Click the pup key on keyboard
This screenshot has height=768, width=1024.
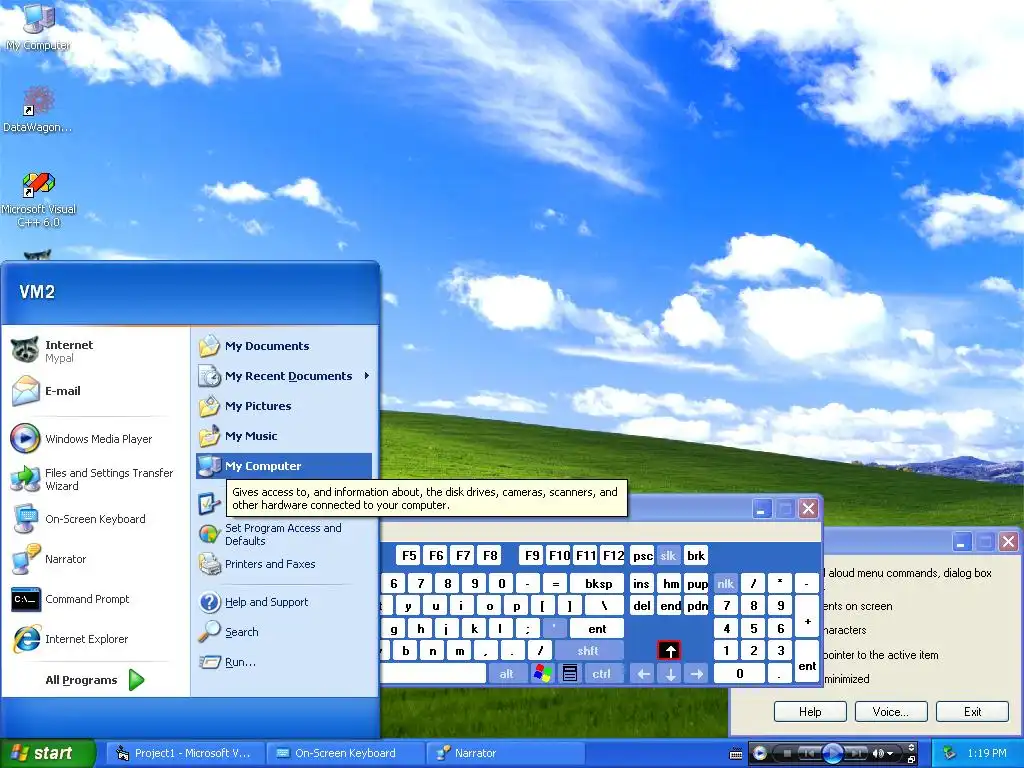[697, 583]
